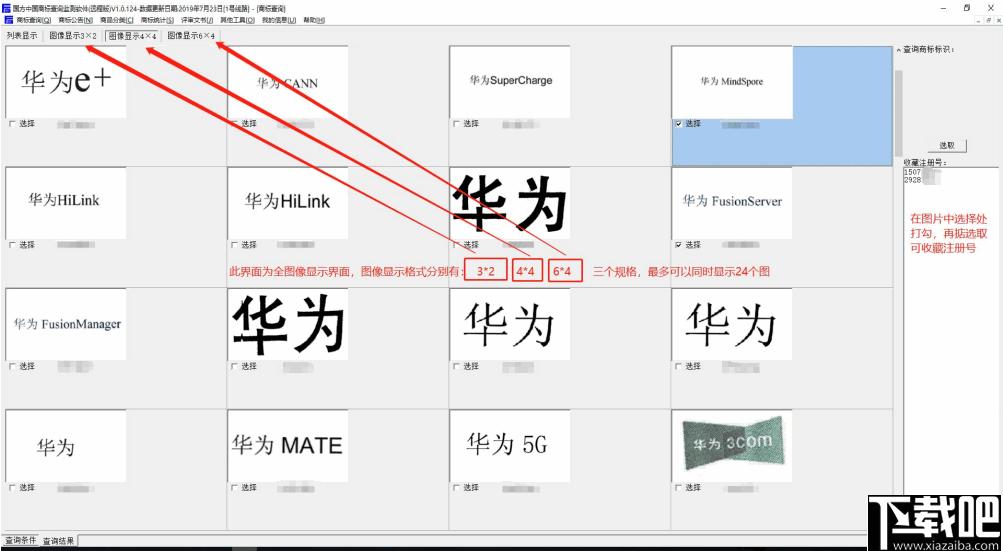
Task: Select the 华为SuperCharge trademark image
Action: [x=510, y=82]
